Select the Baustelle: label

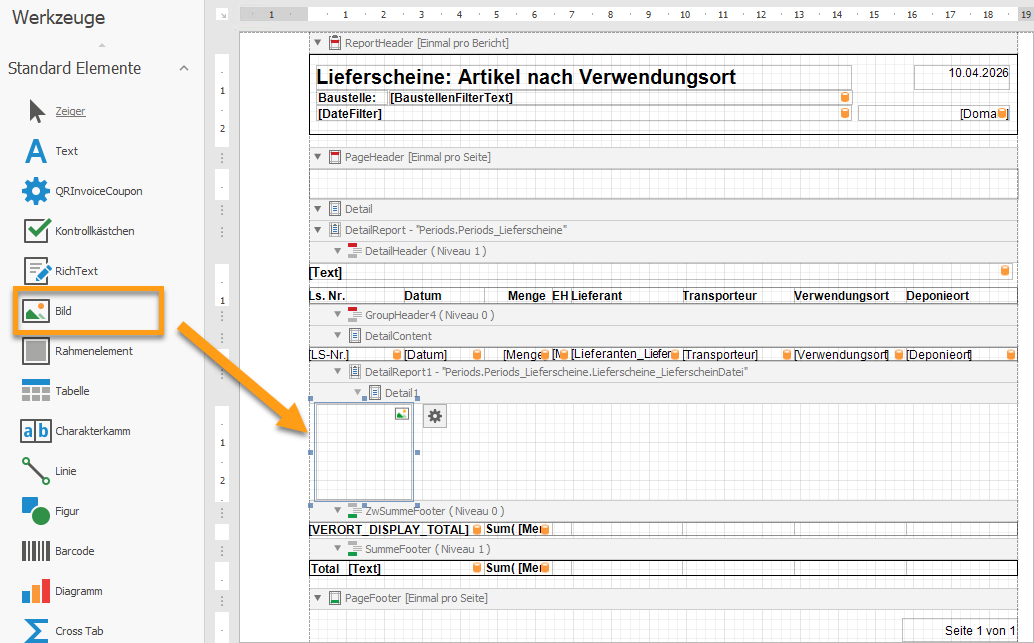[352, 98]
